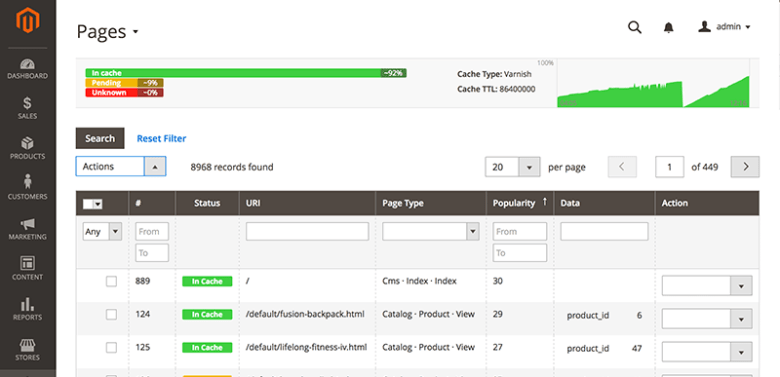780x377 pixels.
Task: Click Cache Type: Varnish text
Action: tap(494, 74)
